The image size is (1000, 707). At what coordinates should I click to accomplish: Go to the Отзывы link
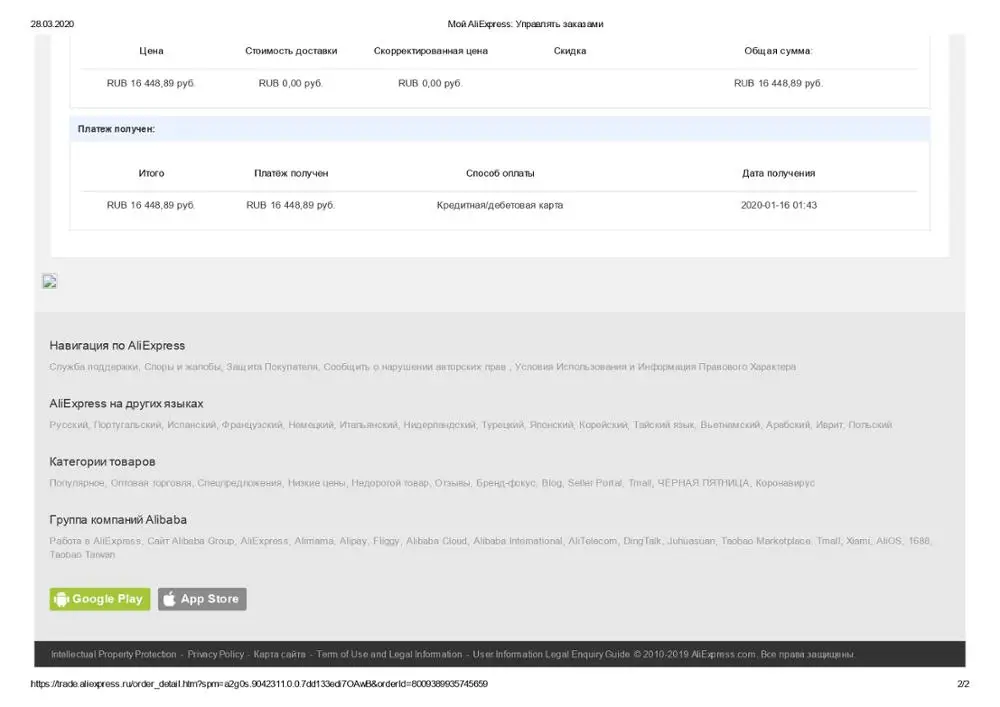(x=452, y=483)
